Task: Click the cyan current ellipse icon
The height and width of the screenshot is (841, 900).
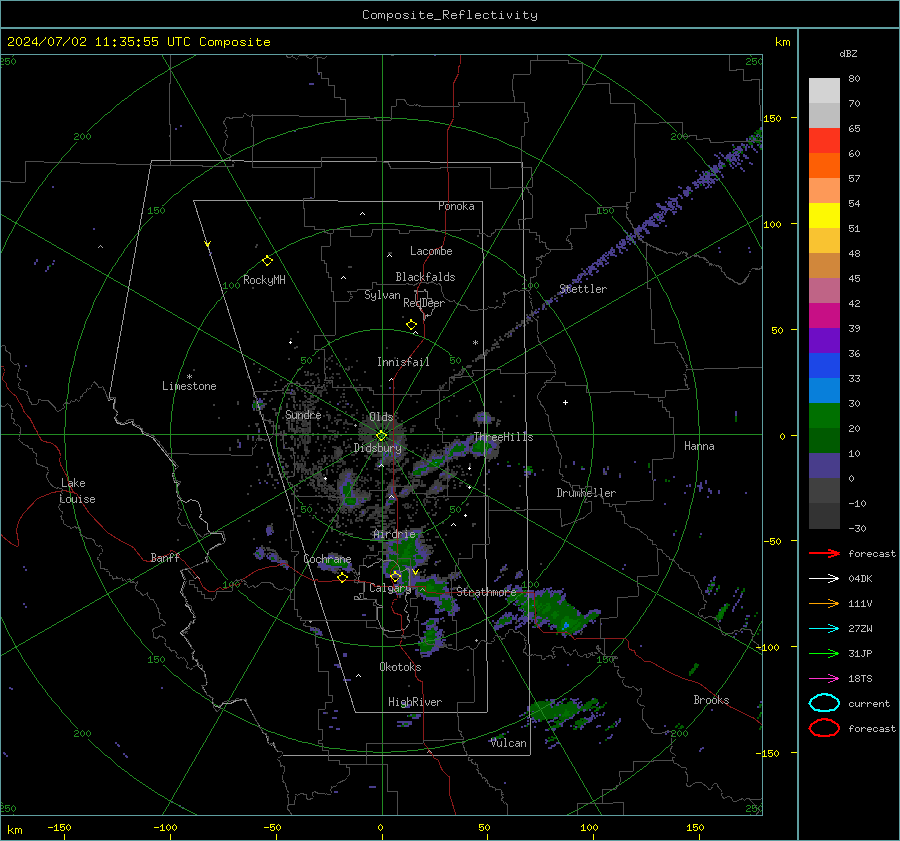Action: coord(824,703)
